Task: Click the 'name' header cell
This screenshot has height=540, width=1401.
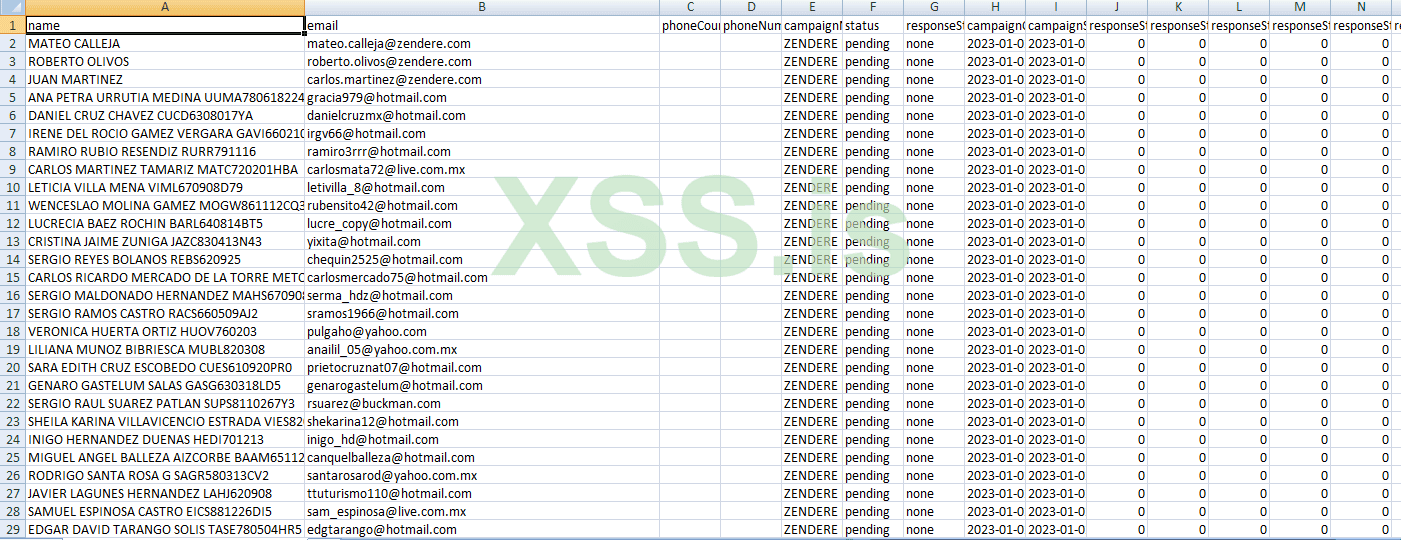Action: click(165, 25)
